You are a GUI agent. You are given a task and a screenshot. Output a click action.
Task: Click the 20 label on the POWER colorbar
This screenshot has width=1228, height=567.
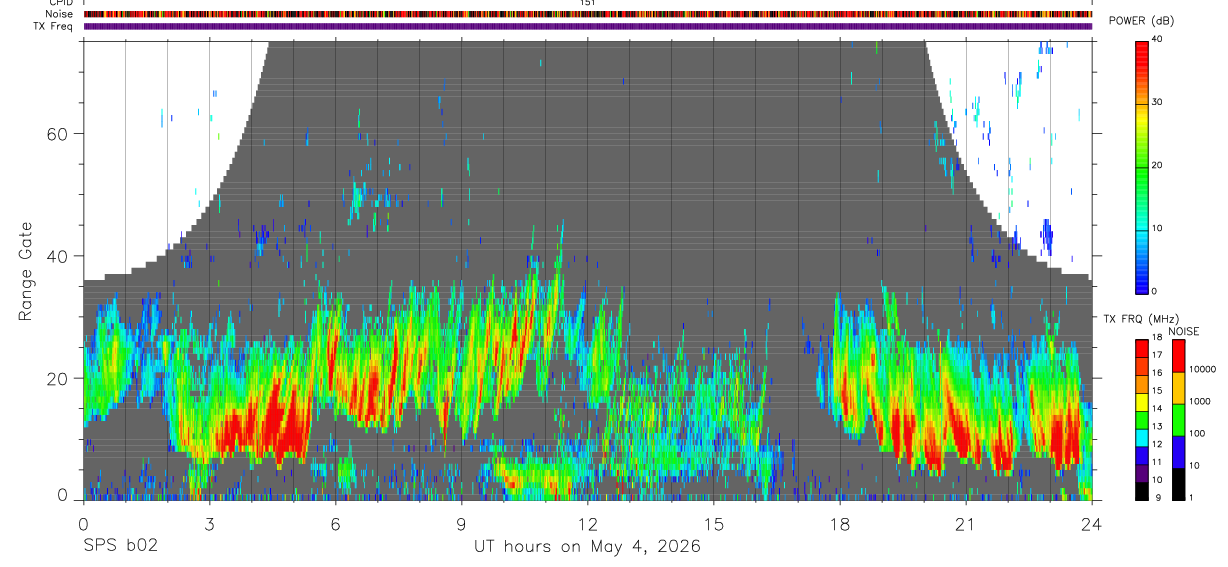(x=1156, y=165)
